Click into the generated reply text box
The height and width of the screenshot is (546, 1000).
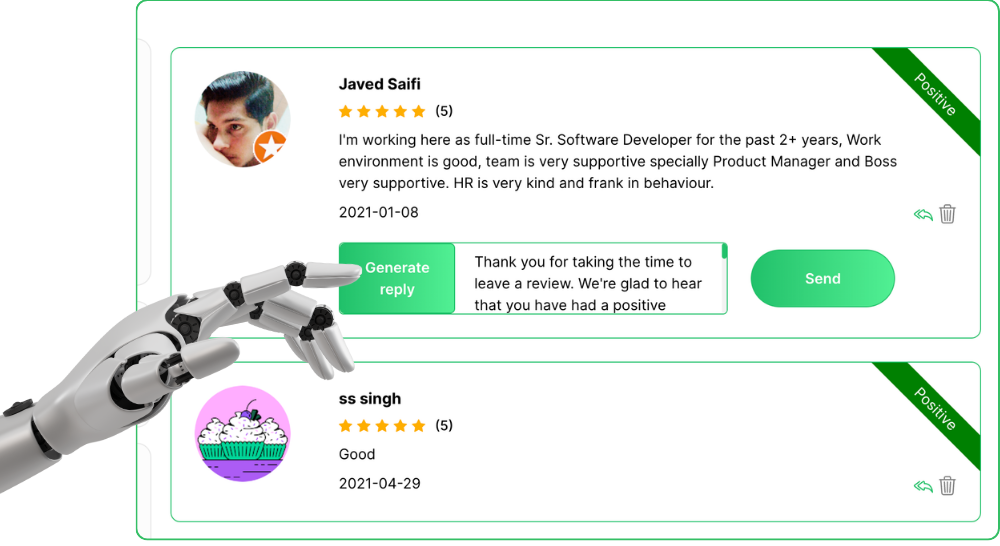coord(588,278)
